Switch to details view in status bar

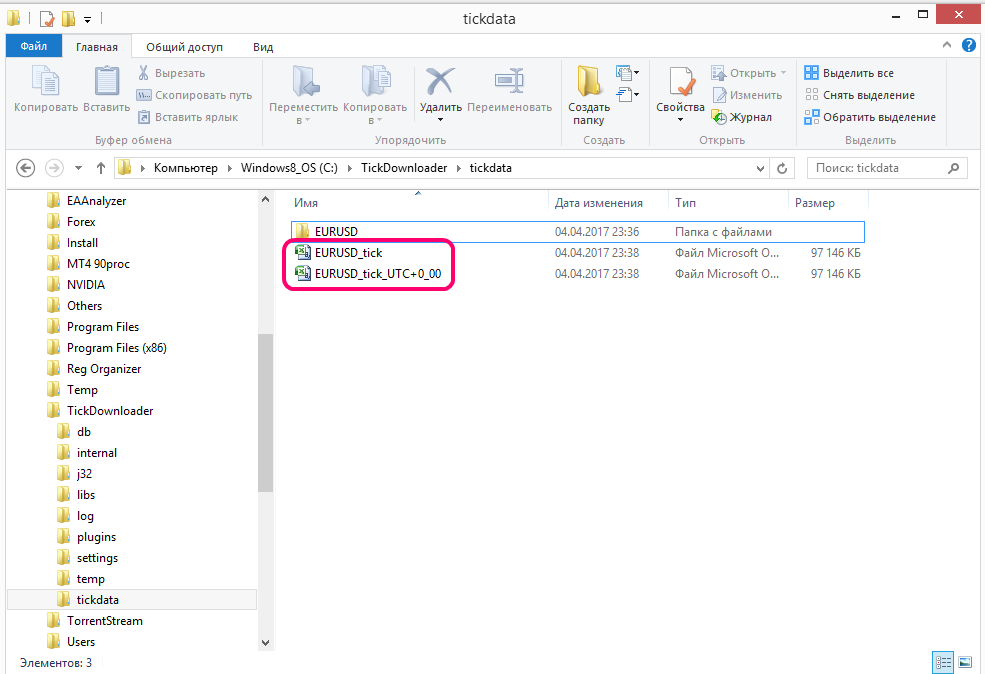pyautogui.click(x=943, y=663)
